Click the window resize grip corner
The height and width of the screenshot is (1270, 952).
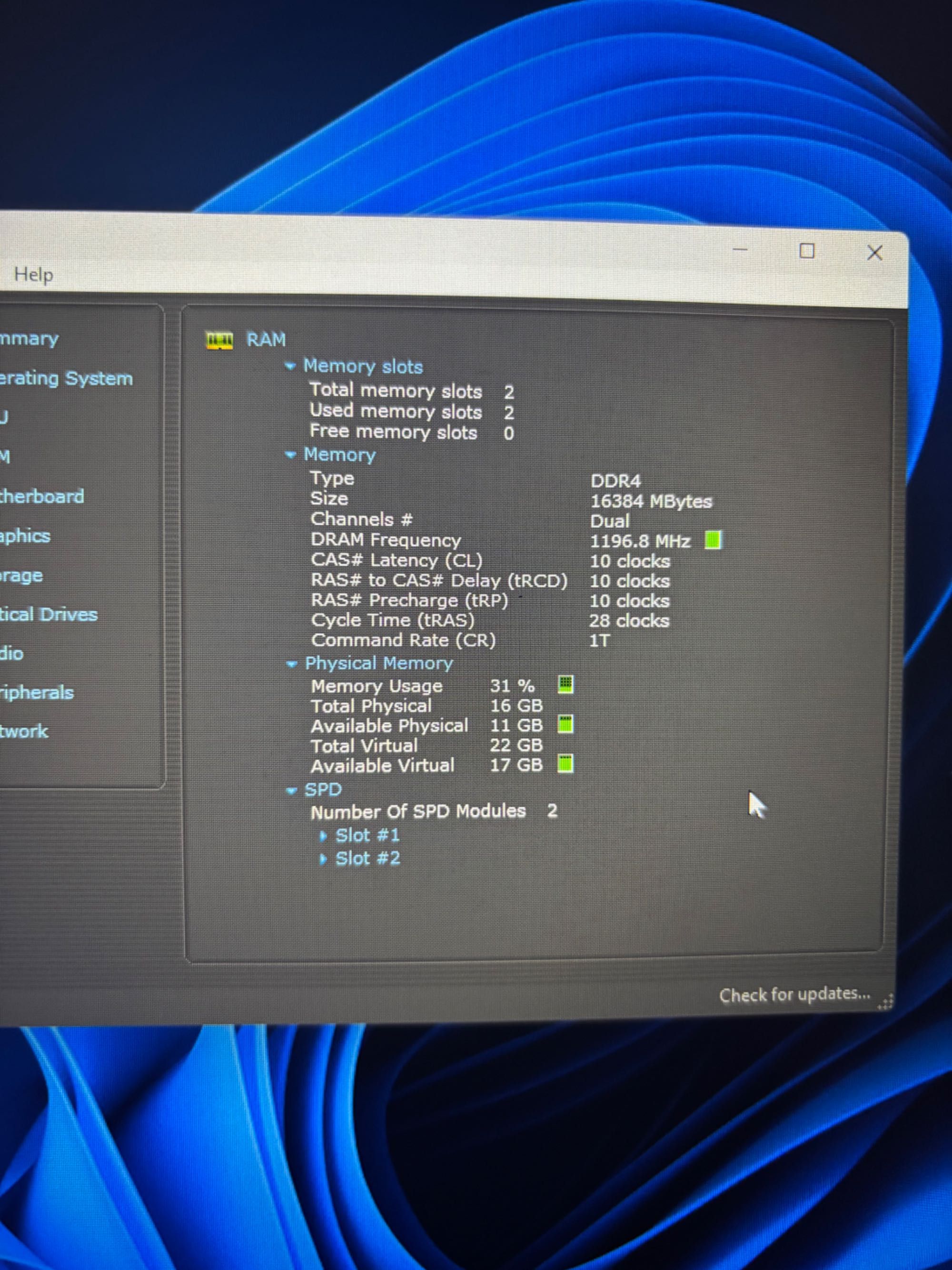(885, 1002)
